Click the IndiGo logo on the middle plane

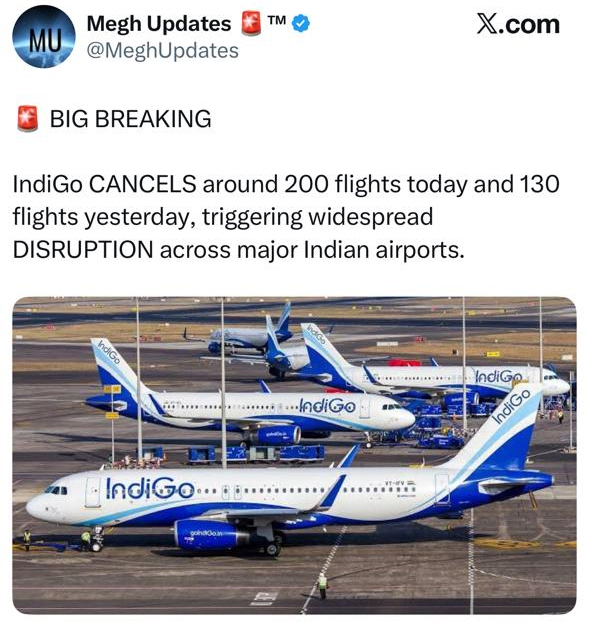click(327, 406)
